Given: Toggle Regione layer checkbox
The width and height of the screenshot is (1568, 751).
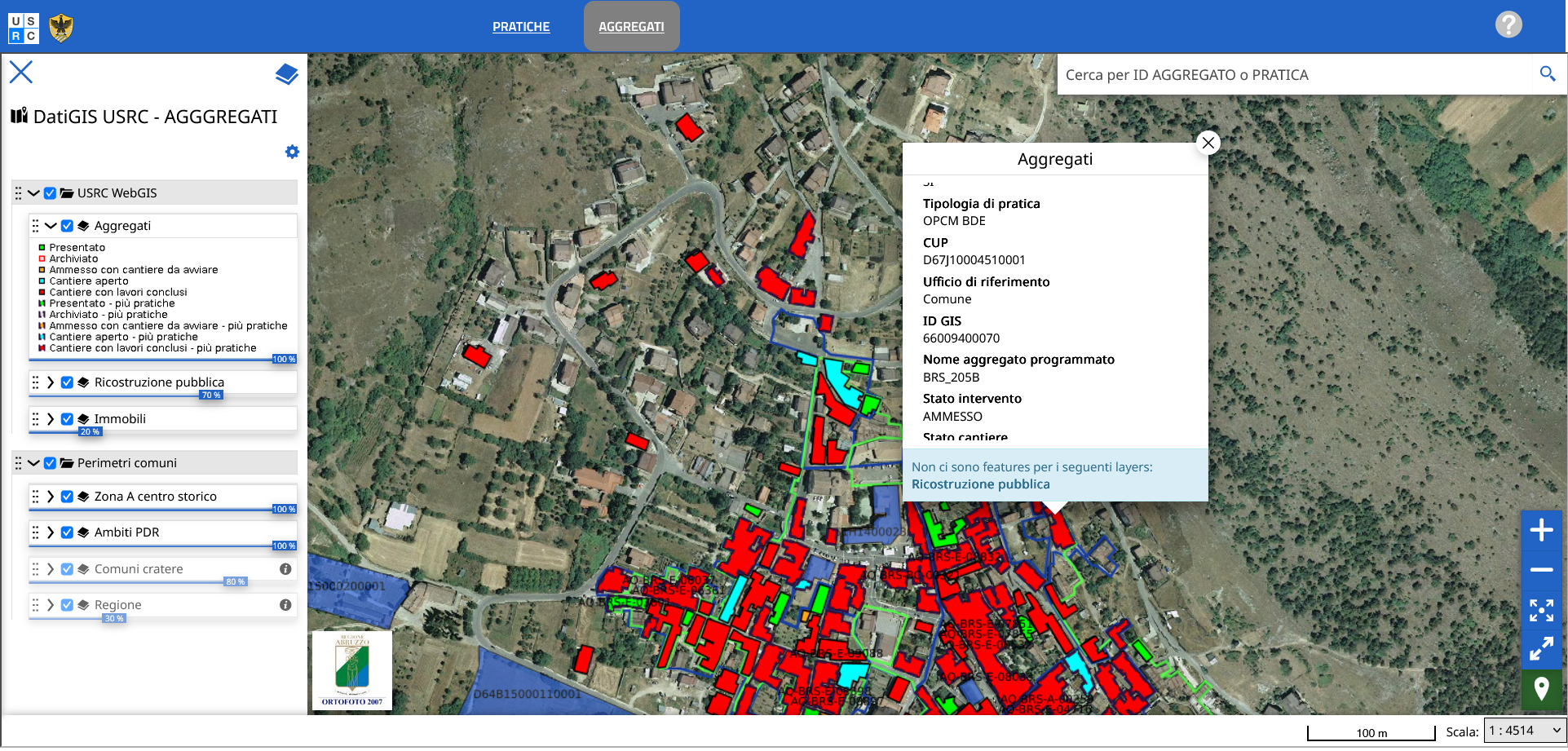Looking at the screenshot, I should click(x=67, y=605).
